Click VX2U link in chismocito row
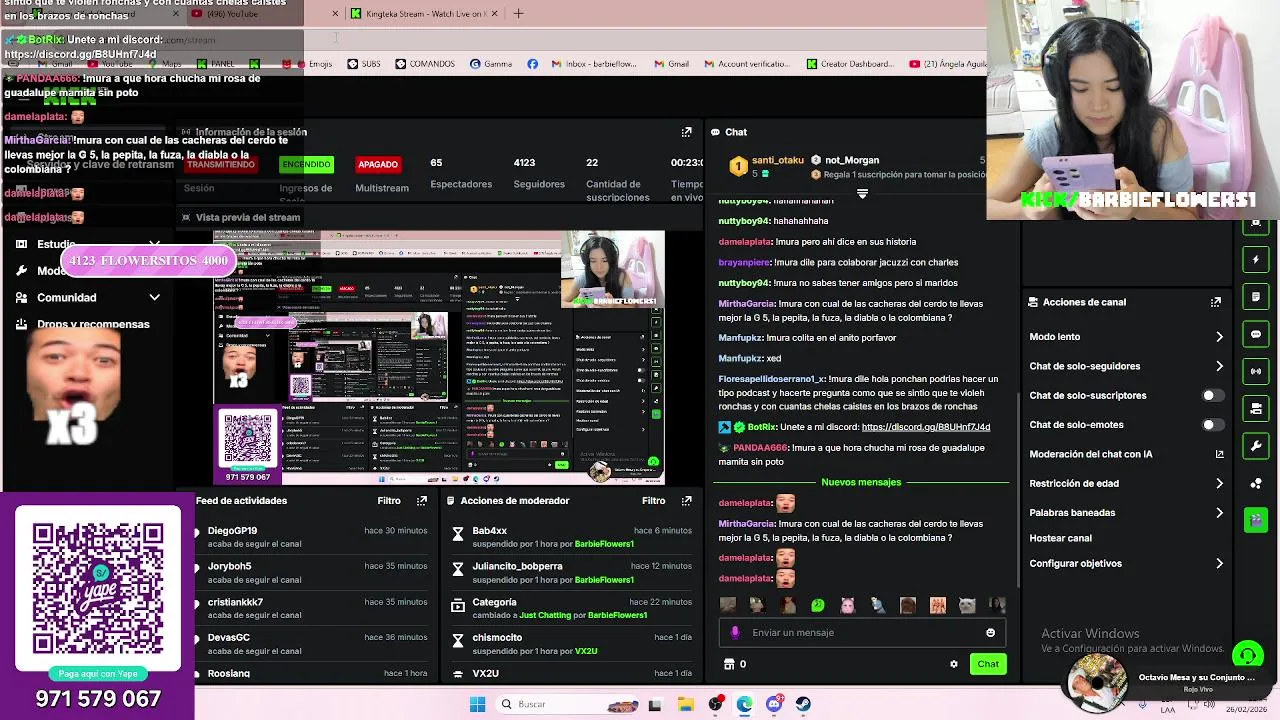The width and height of the screenshot is (1280, 720). pyautogui.click(x=586, y=652)
